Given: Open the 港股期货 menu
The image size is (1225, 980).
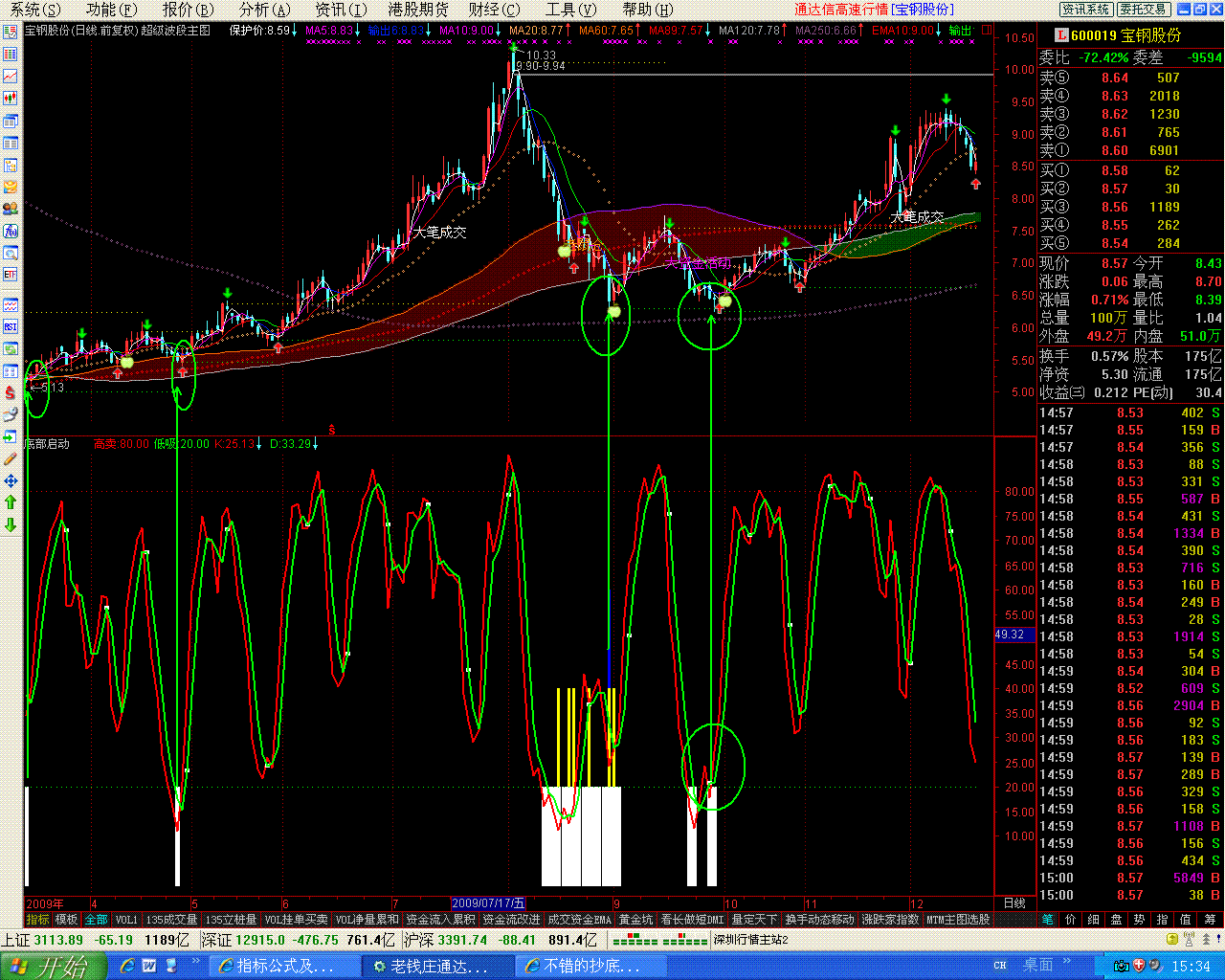Looking at the screenshot, I should tap(417, 10).
